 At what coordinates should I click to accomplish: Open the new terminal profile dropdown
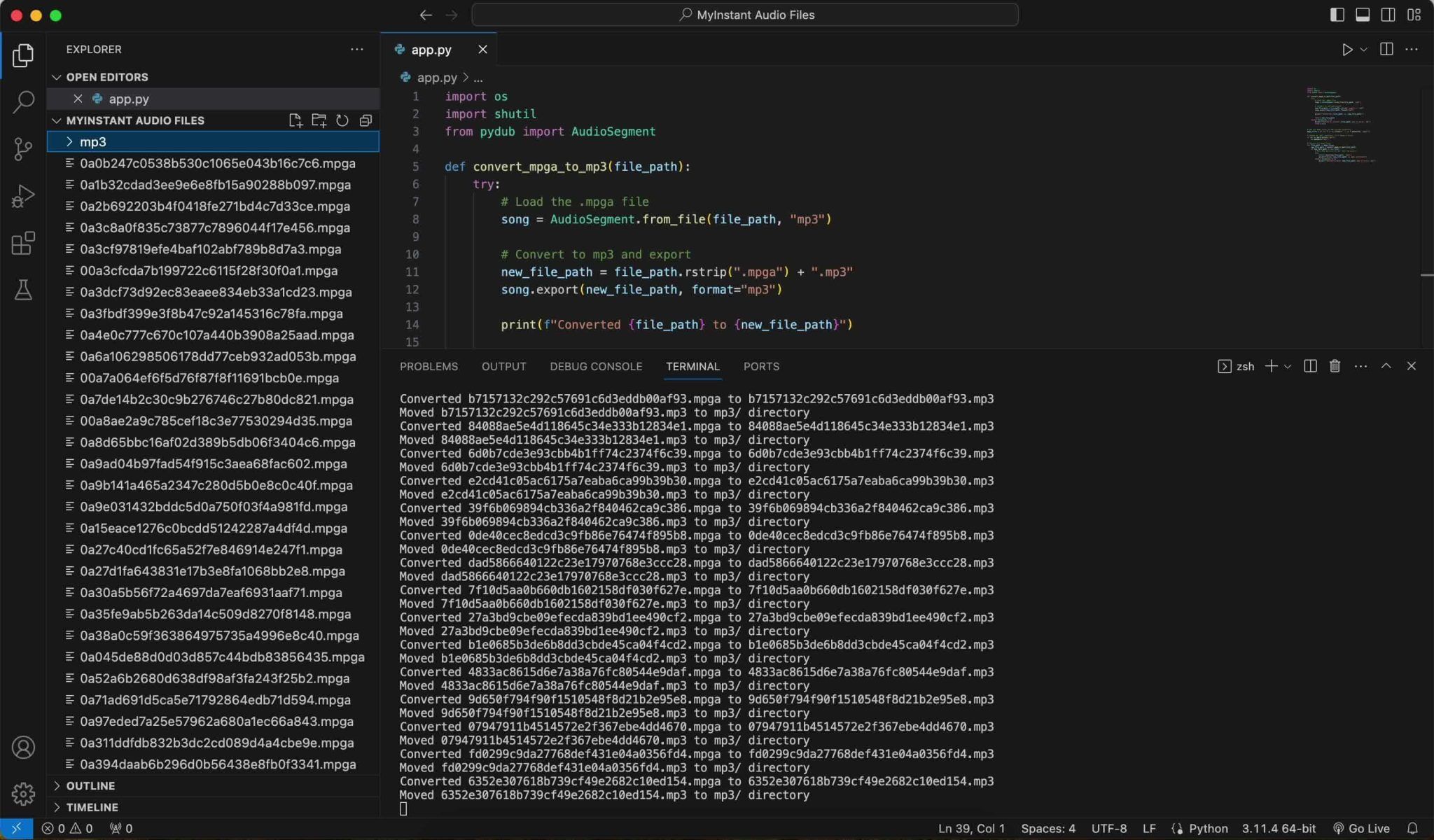(1287, 366)
